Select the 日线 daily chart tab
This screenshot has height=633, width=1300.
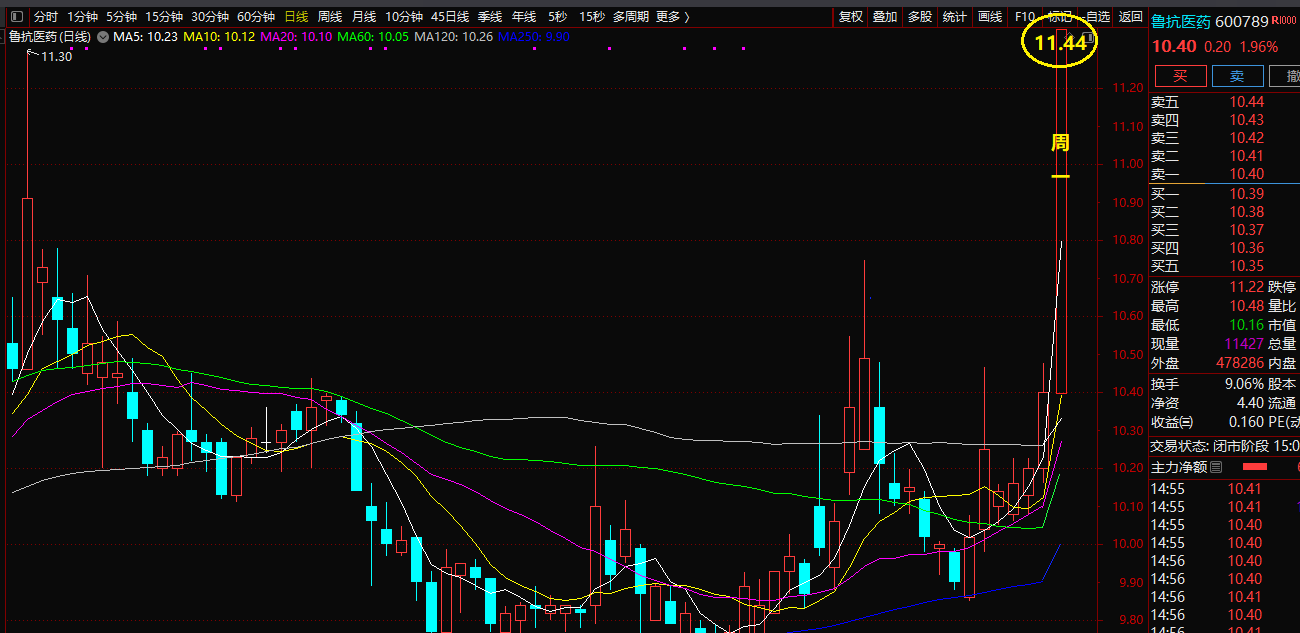tap(296, 17)
